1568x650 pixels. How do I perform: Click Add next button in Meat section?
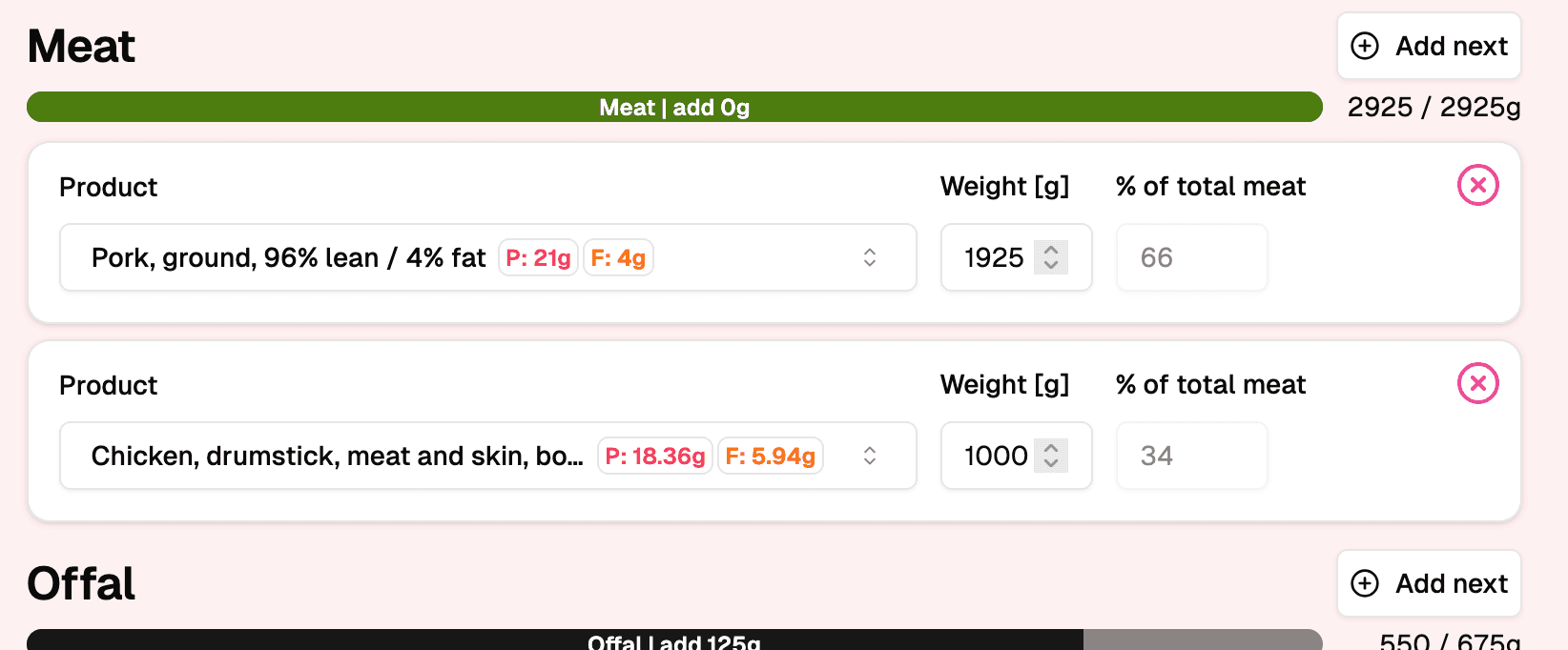point(1429,46)
